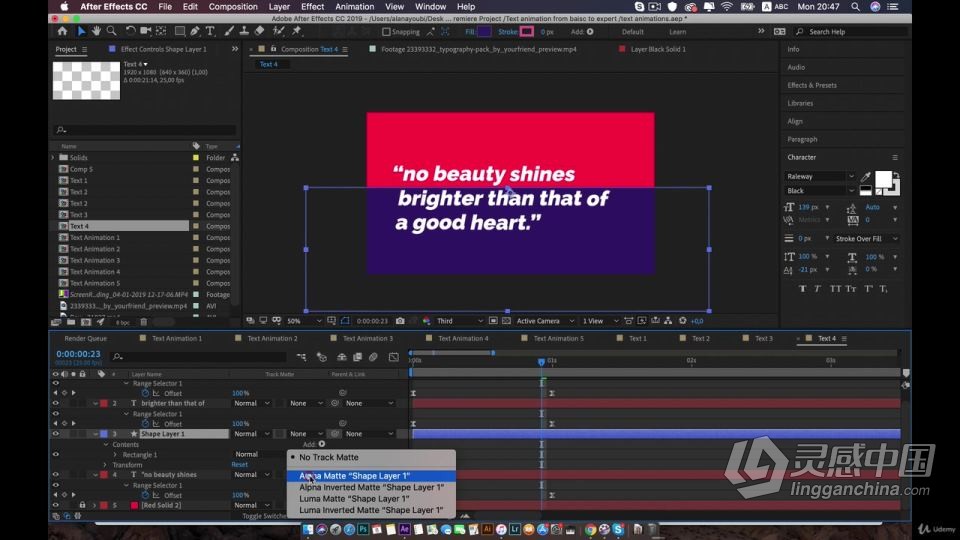Click the snapshot camera icon in viewer
The height and width of the screenshot is (540, 960).
click(400, 321)
